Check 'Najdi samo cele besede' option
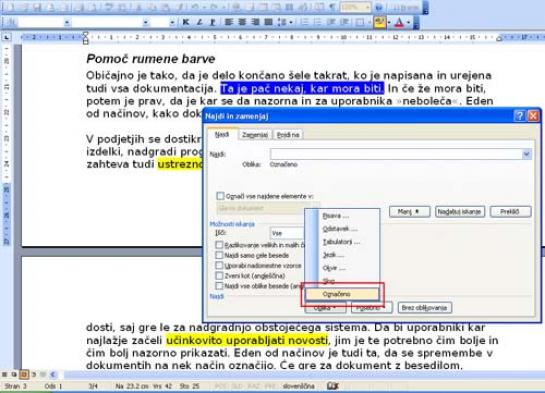The image size is (545, 393). click(219, 255)
